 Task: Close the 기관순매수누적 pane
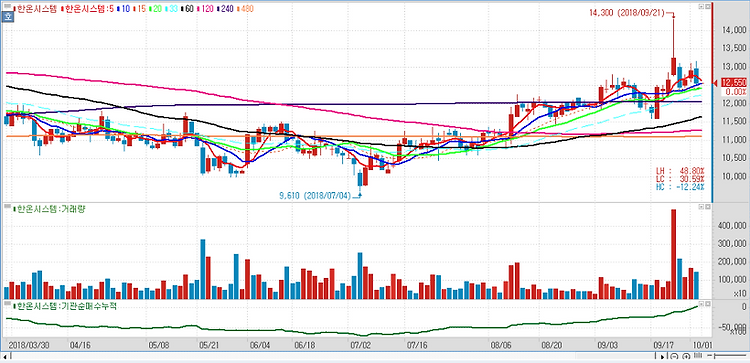[707, 304]
